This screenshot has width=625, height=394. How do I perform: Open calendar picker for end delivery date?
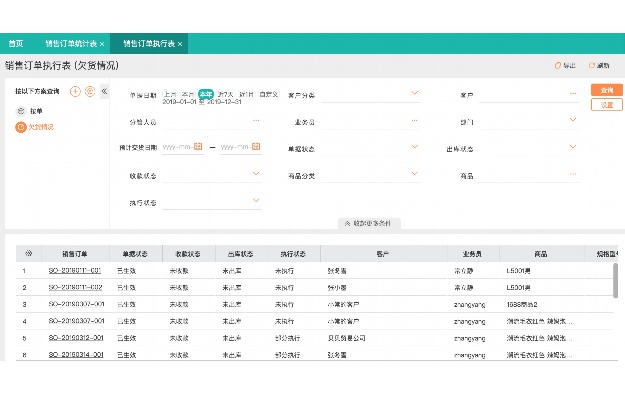point(256,147)
